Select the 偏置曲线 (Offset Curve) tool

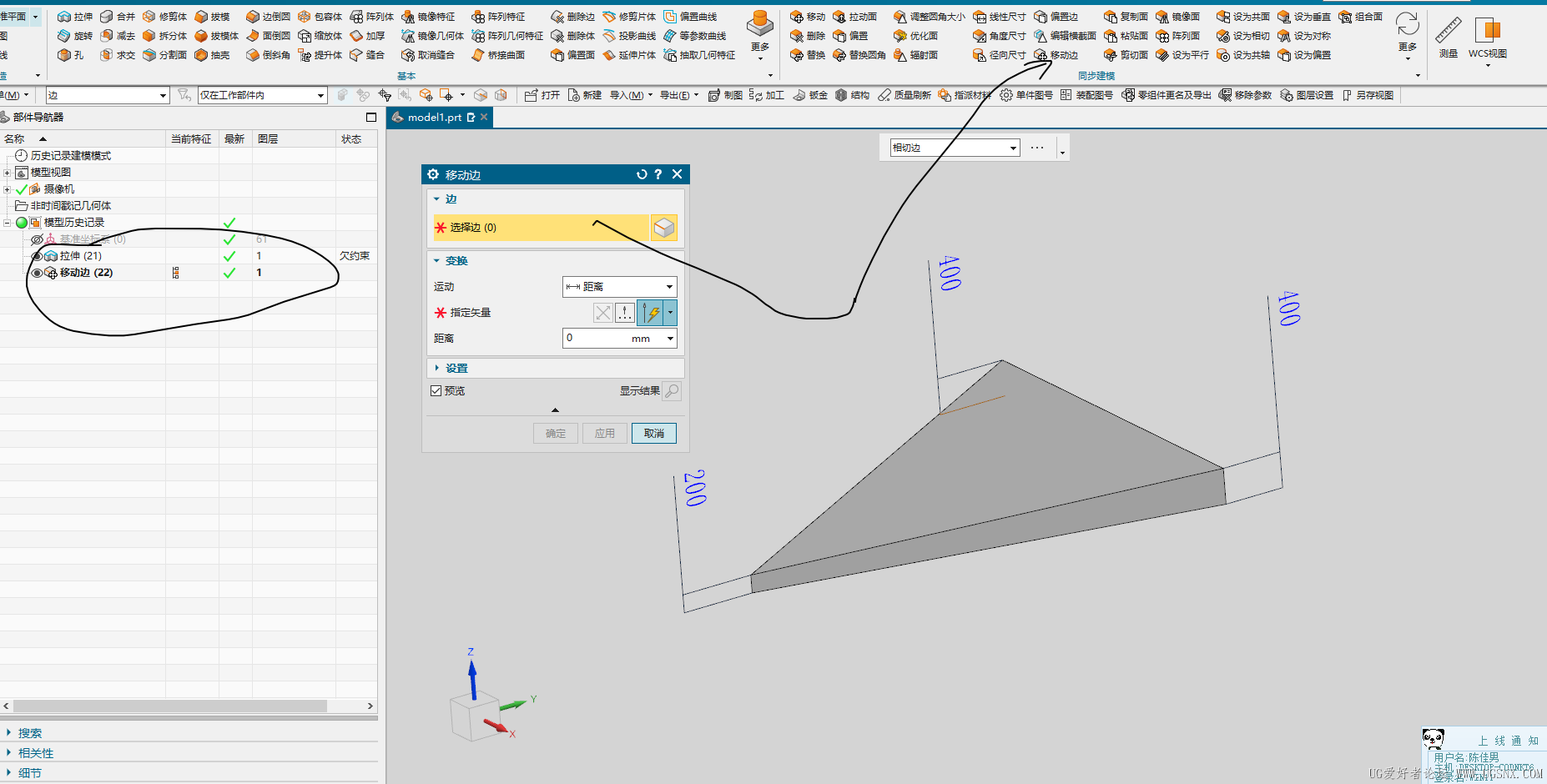click(690, 17)
